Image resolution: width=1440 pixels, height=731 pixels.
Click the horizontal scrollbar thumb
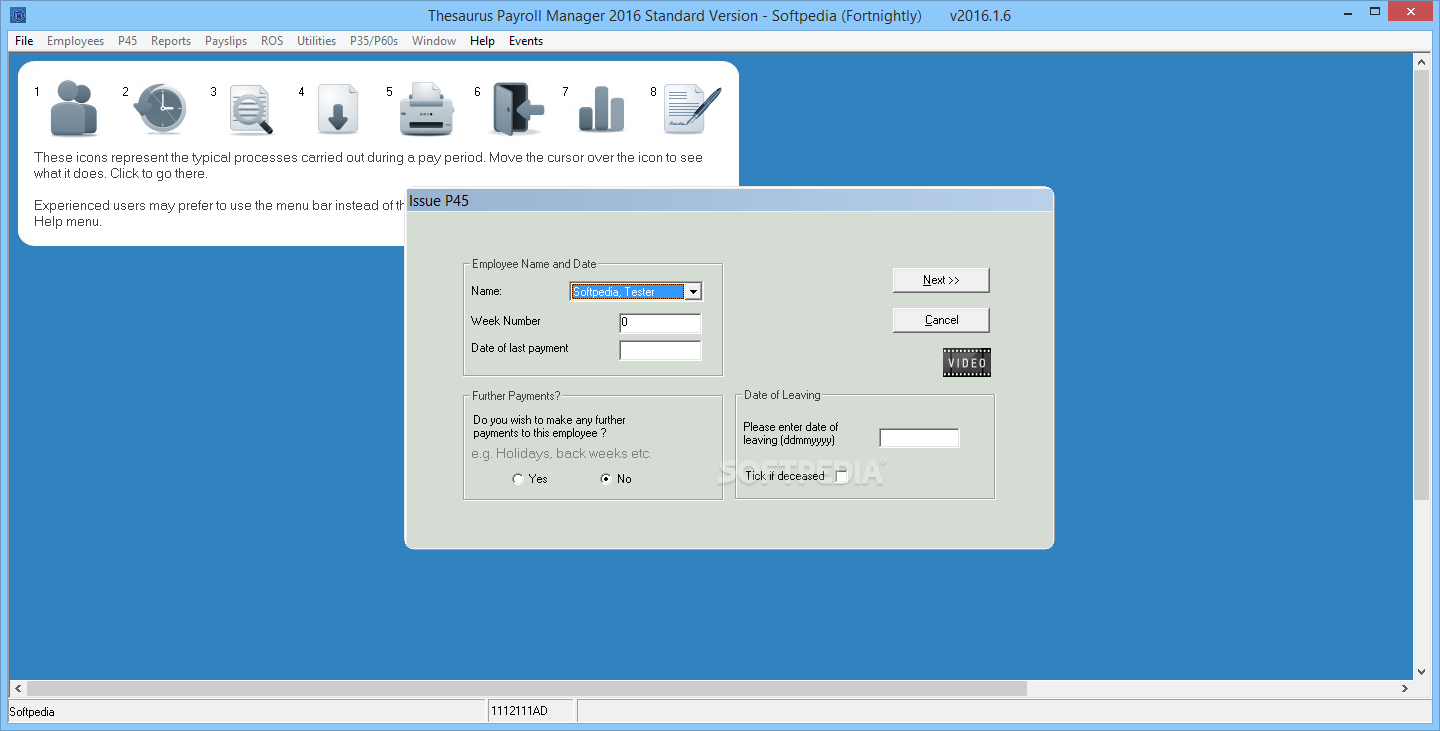(x=527, y=689)
